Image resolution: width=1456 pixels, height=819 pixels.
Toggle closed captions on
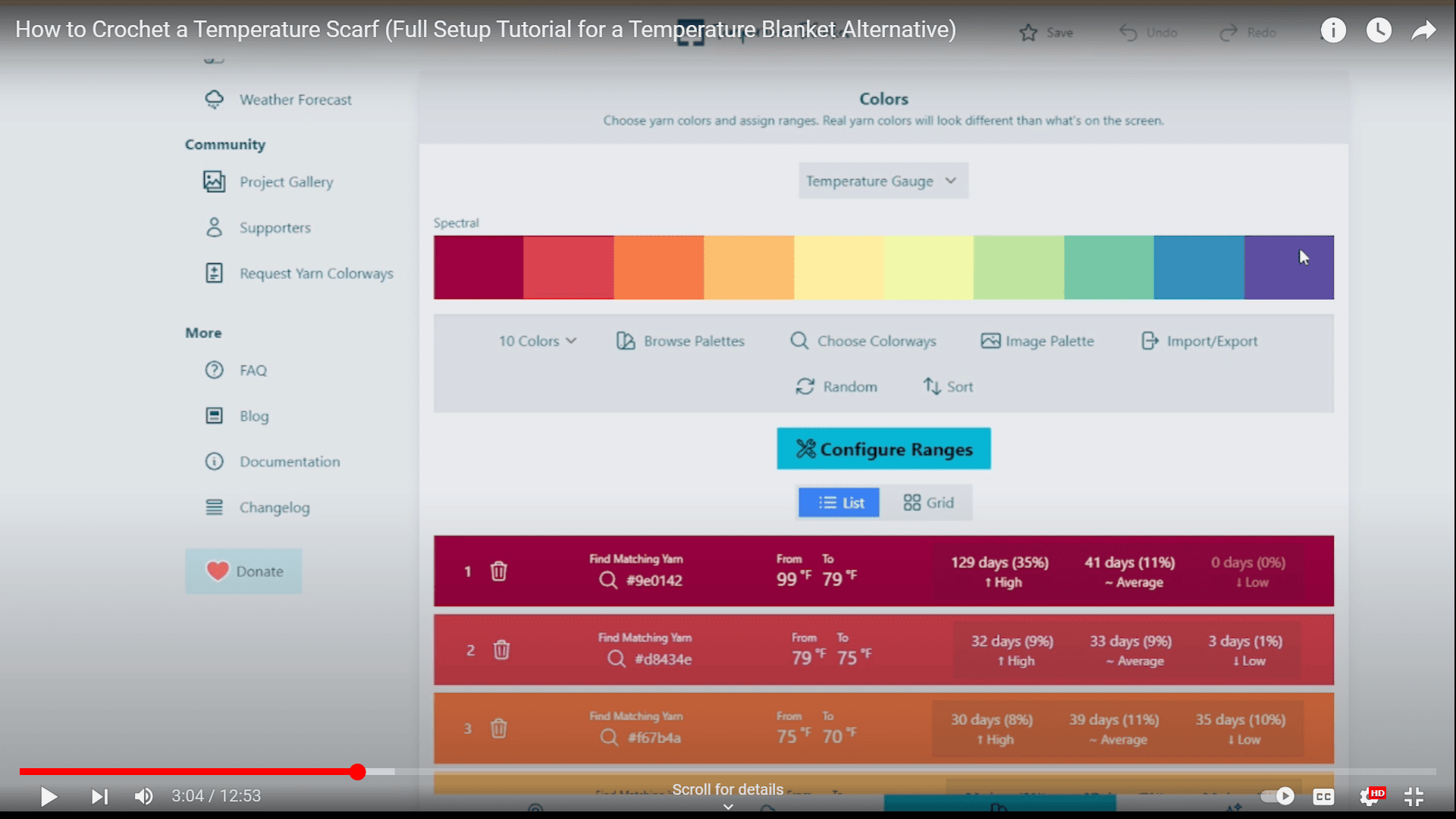point(1323,796)
